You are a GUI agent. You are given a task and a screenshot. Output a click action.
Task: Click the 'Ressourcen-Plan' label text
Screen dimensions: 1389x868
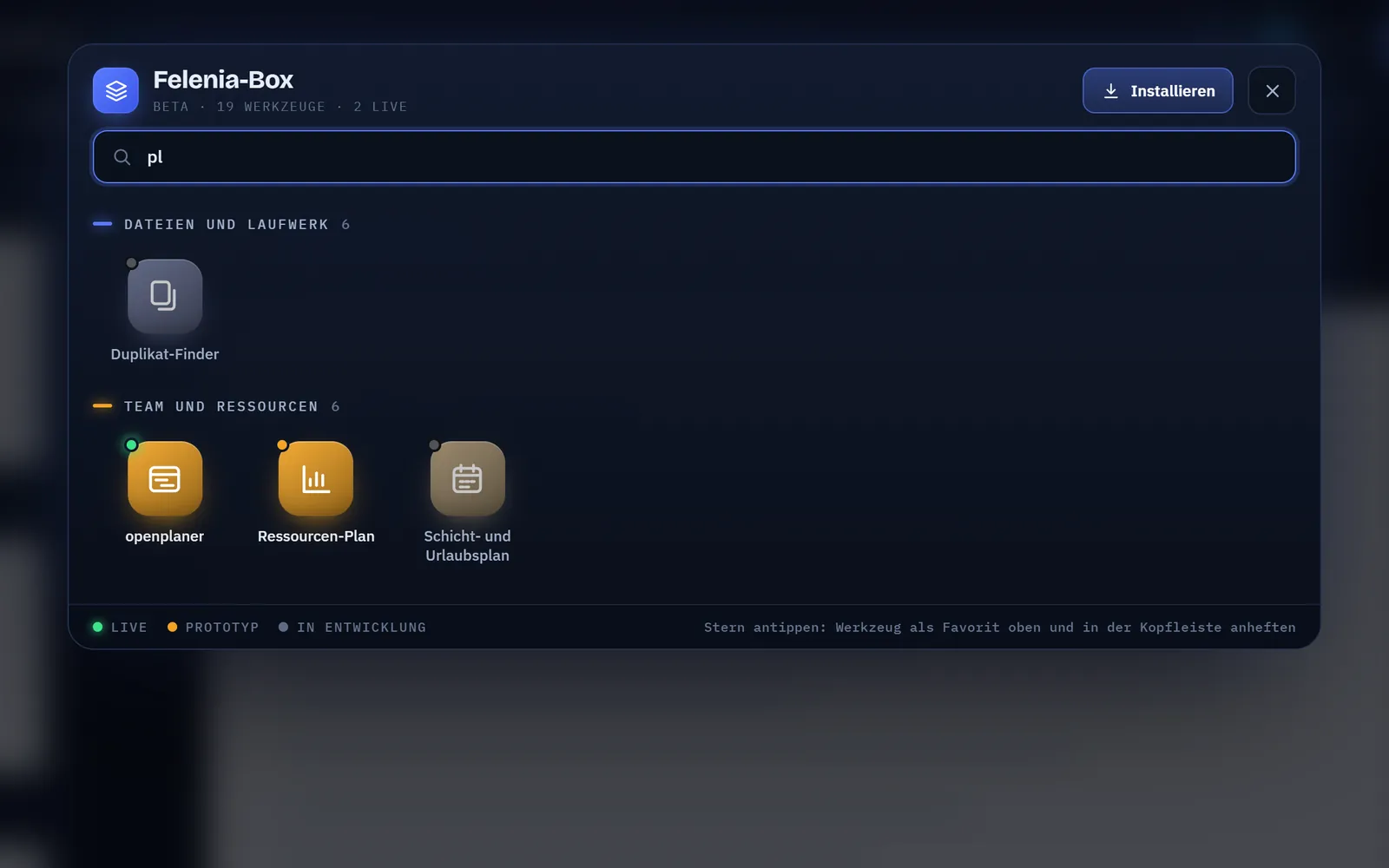[x=316, y=536]
